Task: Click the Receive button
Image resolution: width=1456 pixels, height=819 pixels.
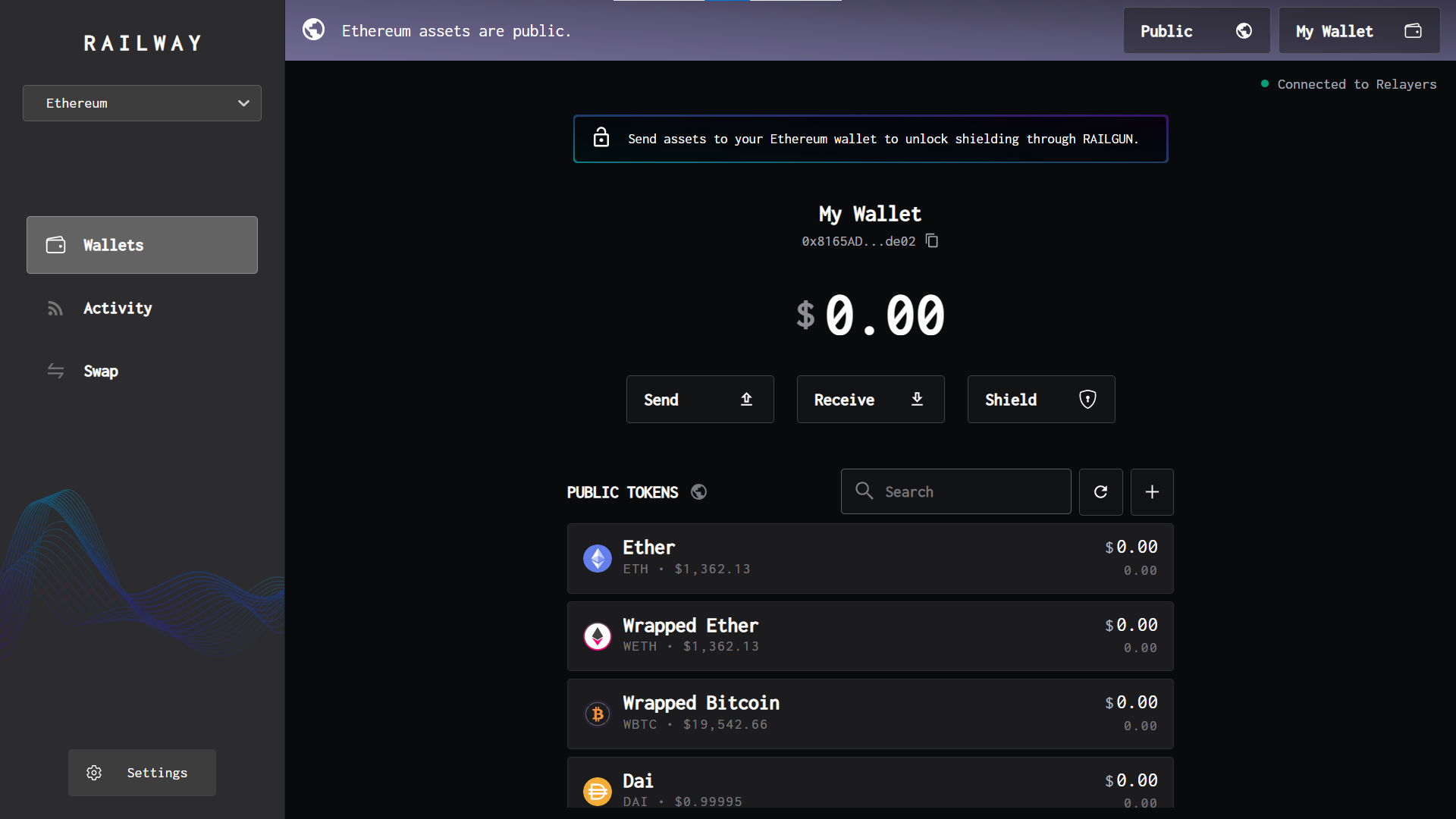Action: [x=871, y=399]
